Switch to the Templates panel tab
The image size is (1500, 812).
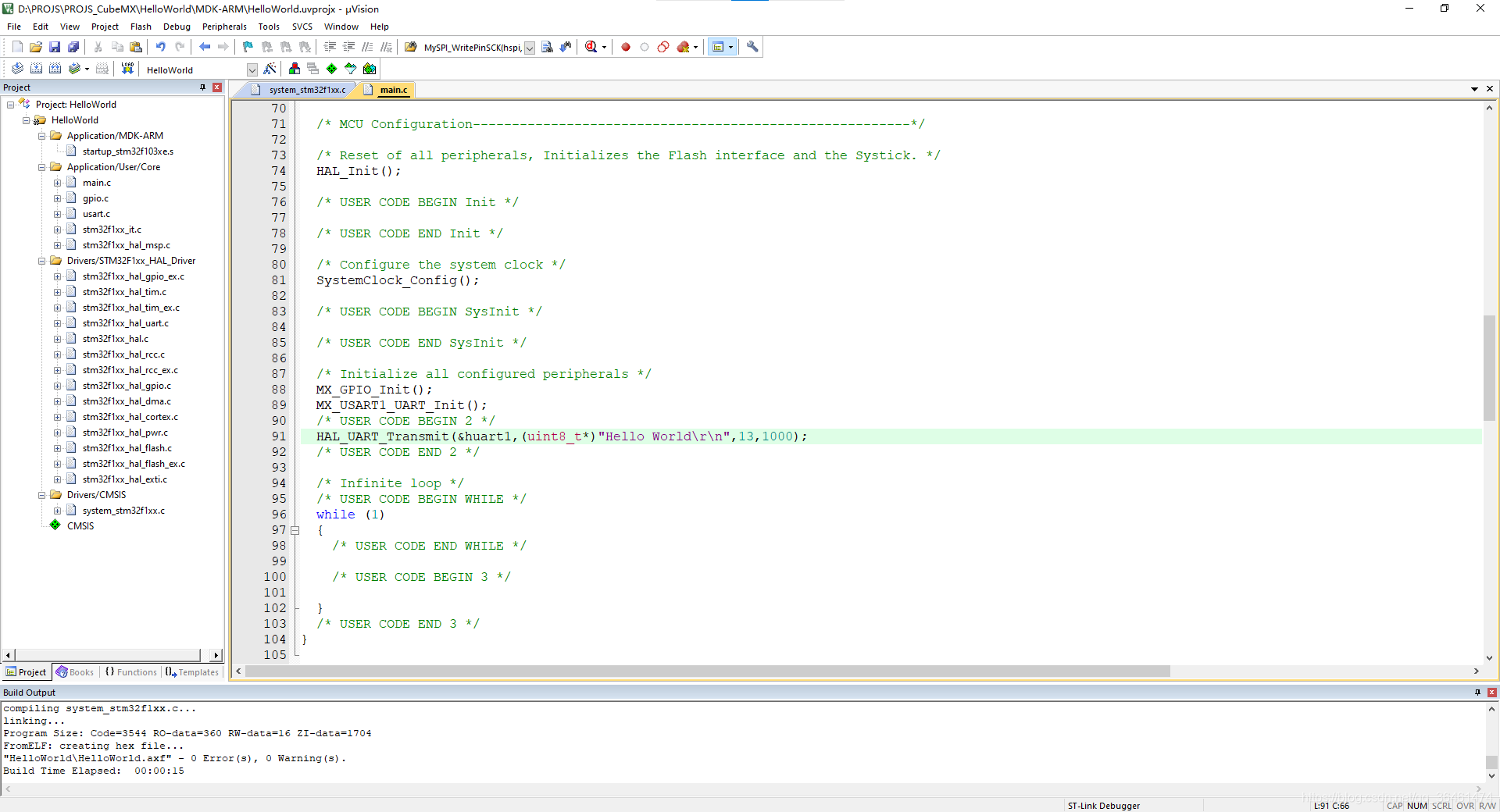(192, 672)
